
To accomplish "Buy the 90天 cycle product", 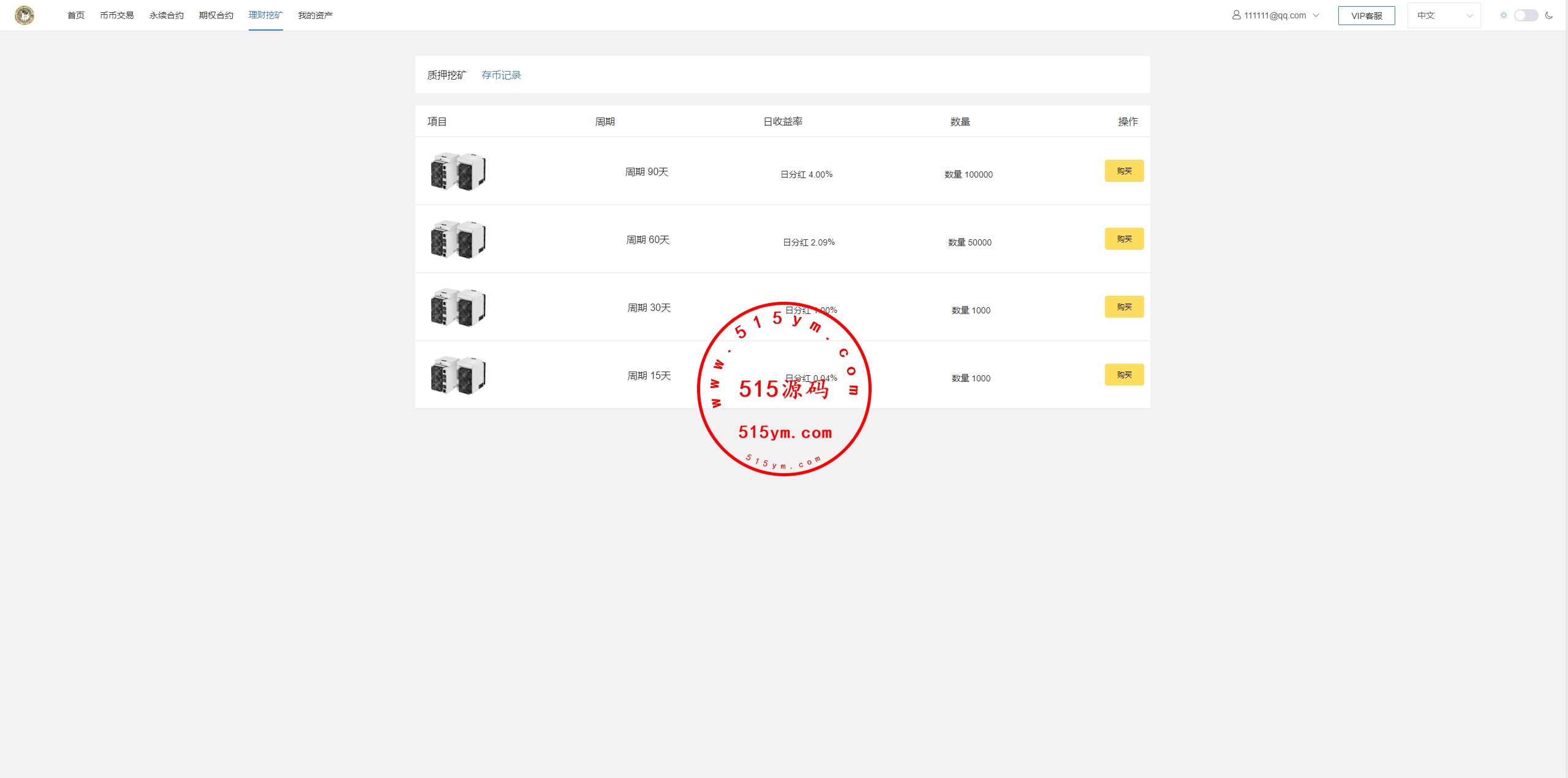I will tap(1124, 171).
